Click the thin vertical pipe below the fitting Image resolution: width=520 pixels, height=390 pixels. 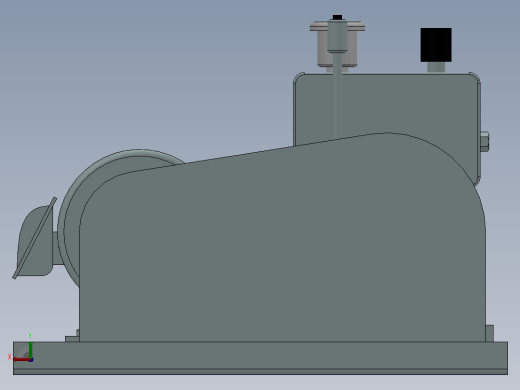pos(337,95)
